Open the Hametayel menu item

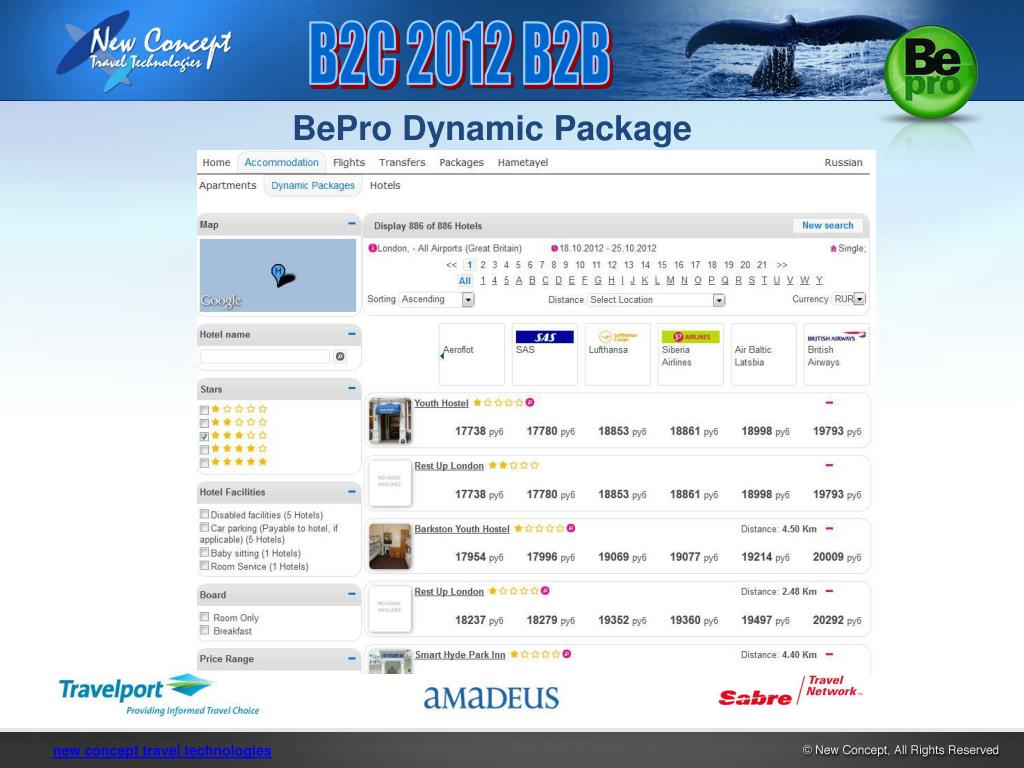[523, 163]
